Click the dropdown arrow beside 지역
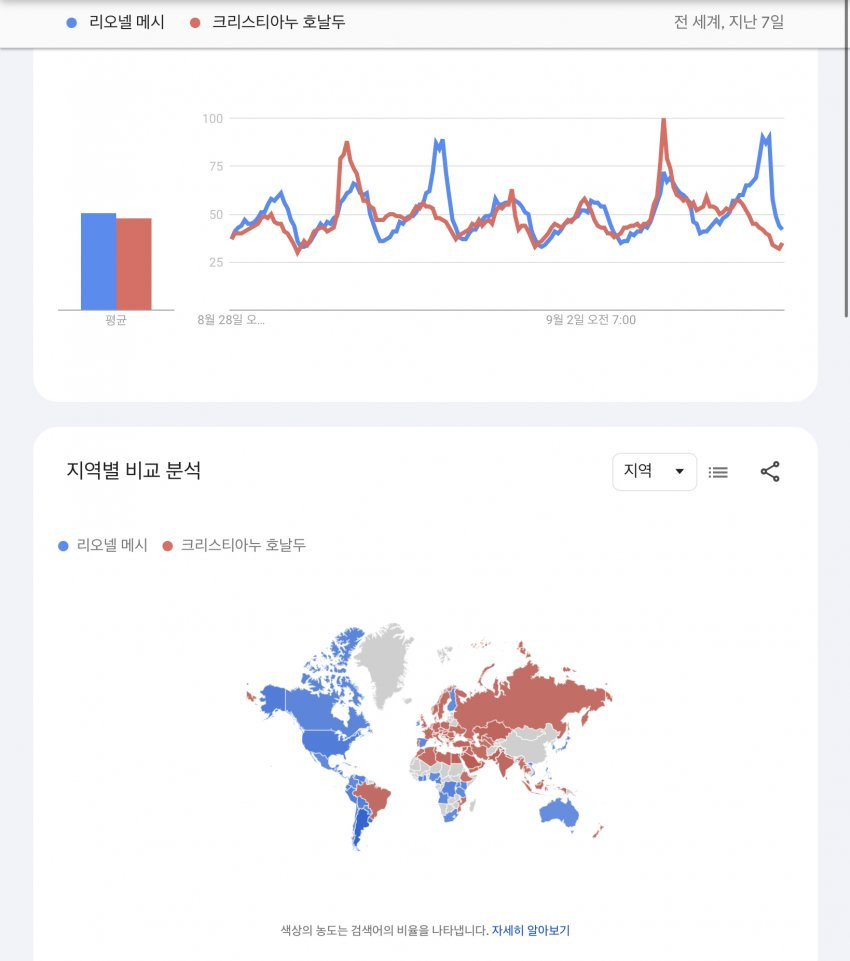Screen dimensions: 850x961 [679, 471]
